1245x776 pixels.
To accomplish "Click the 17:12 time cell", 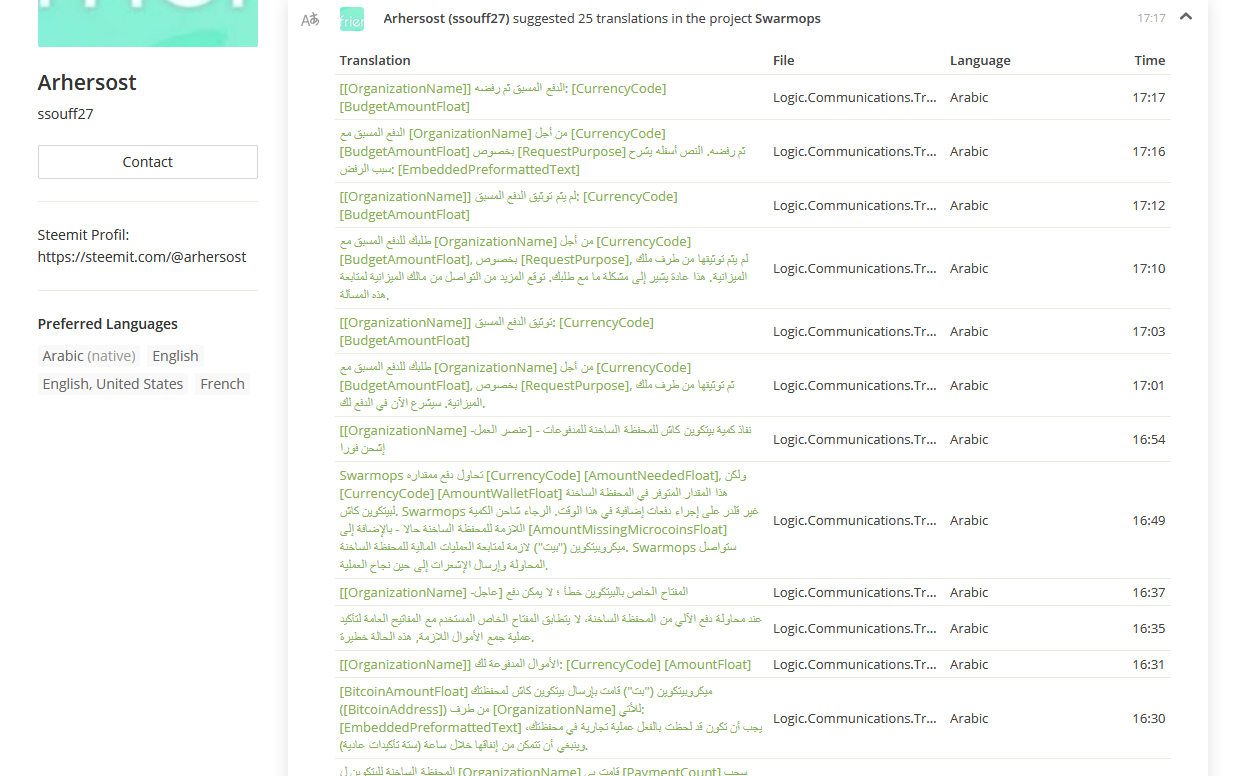I will coord(1149,205).
